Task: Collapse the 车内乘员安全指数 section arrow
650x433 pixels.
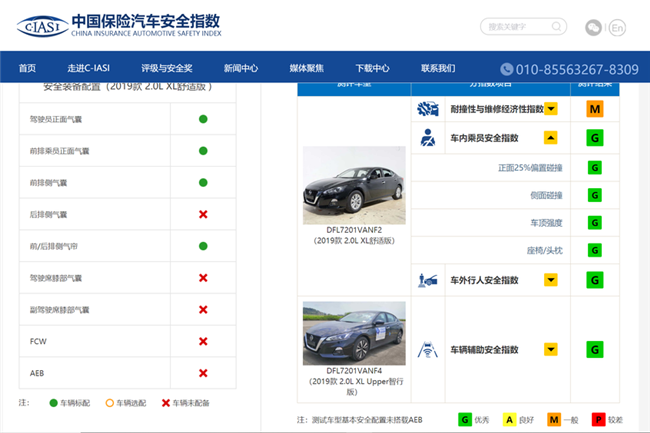Action: coord(551,138)
